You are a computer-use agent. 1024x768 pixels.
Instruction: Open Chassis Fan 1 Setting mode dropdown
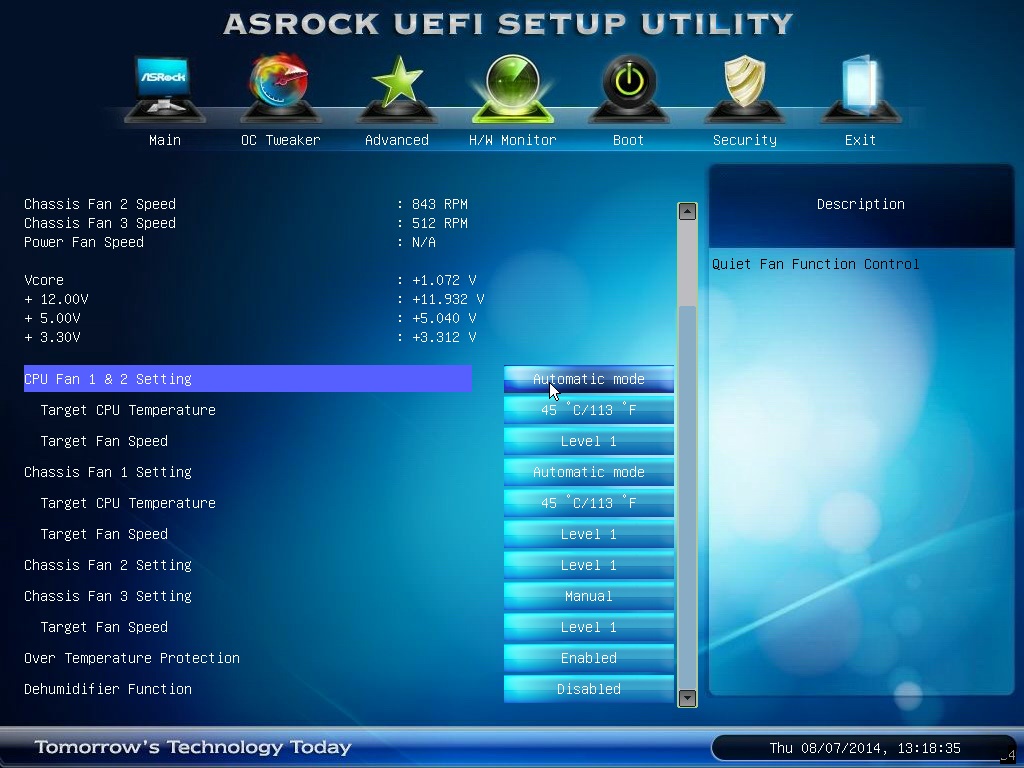pyautogui.click(x=588, y=472)
